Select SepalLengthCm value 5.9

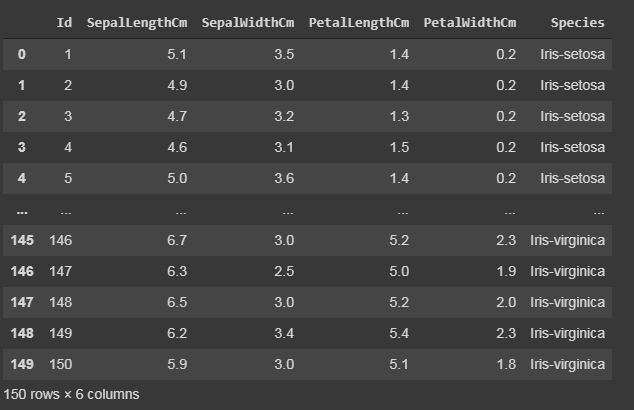pyautogui.click(x=177, y=364)
